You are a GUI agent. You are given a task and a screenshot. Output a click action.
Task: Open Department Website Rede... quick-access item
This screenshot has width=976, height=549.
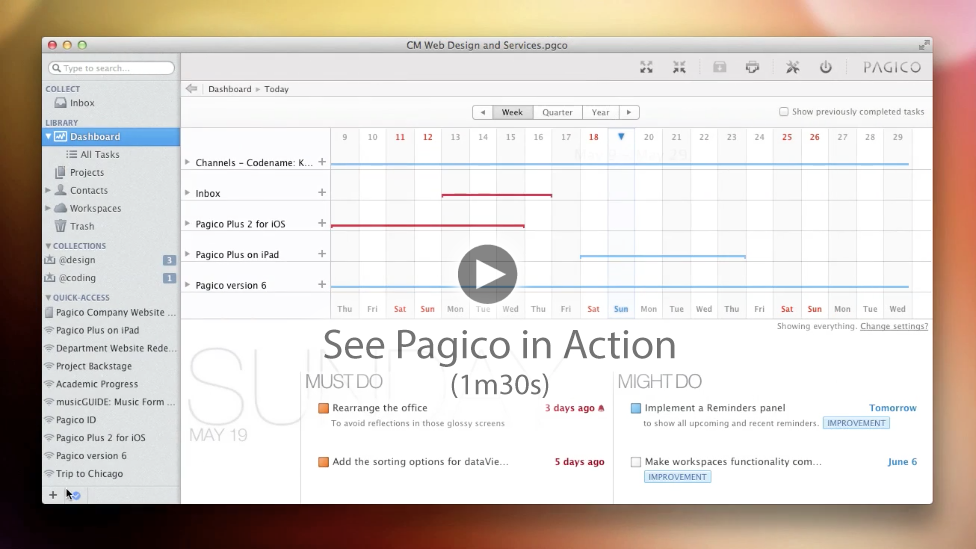(x=111, y=349)
